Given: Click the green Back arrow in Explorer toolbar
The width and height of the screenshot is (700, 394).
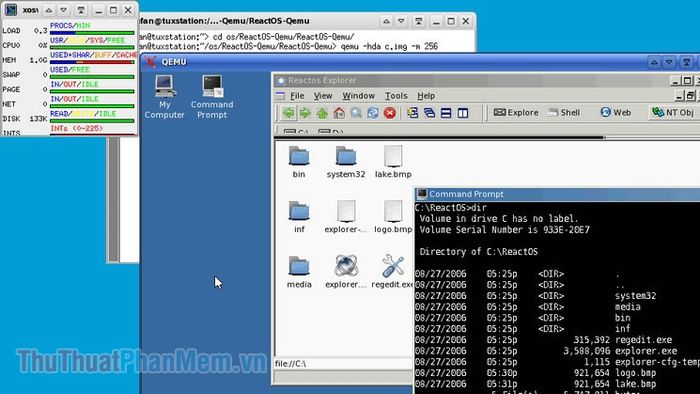Looking at the screenshot, I should (288, 112).
